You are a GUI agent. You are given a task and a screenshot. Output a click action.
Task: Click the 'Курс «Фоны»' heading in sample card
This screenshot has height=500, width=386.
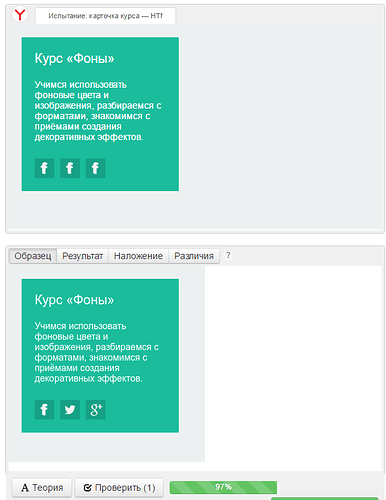(x=74, y=300)
